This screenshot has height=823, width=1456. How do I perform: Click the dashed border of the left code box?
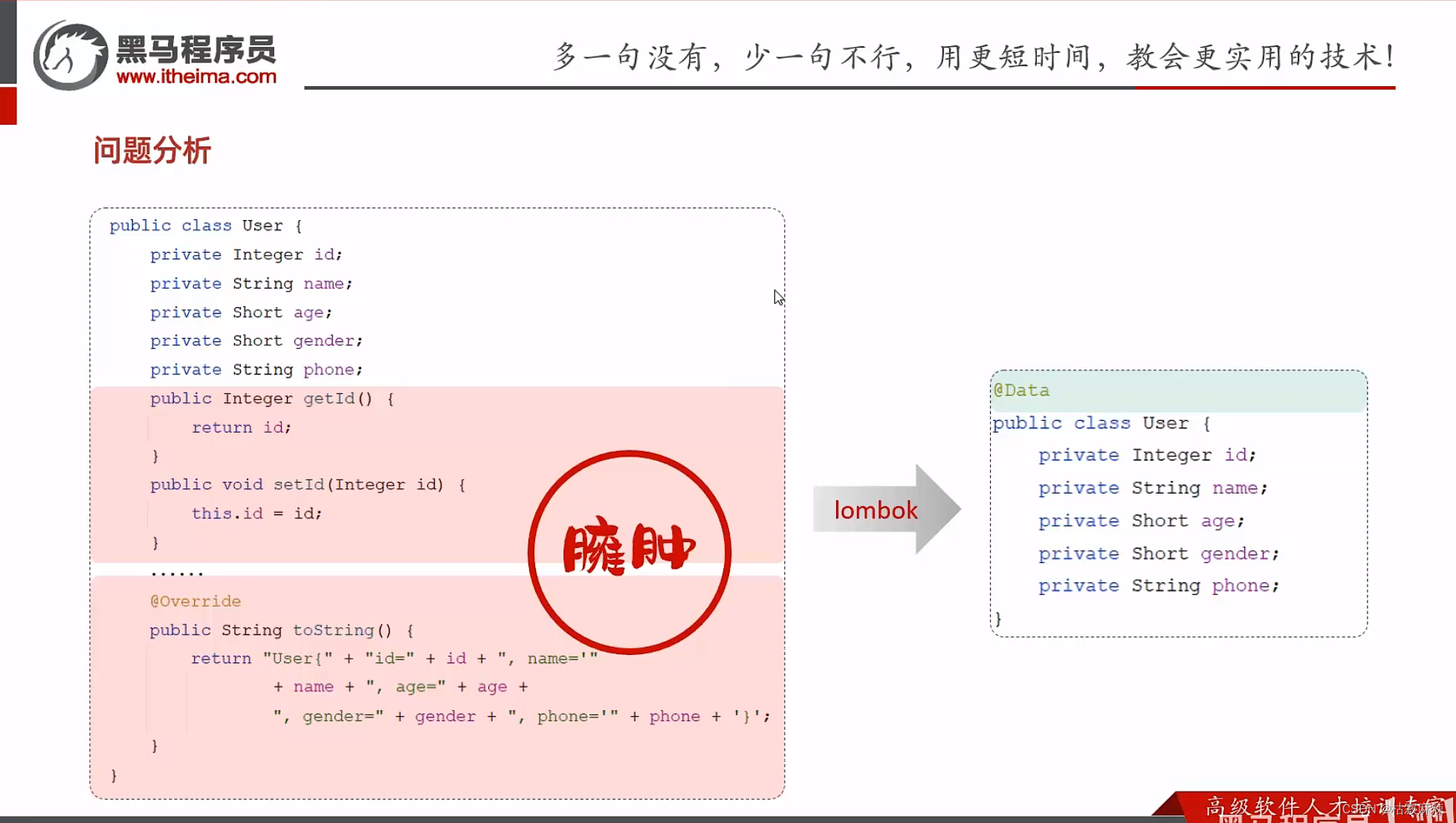[x=437, y=208]
